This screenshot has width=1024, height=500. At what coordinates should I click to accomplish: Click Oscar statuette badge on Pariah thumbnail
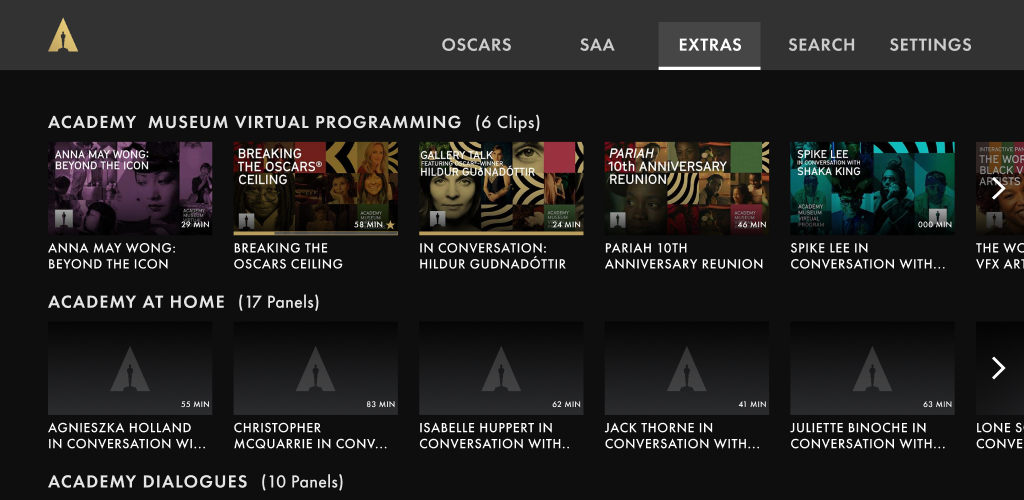click(617, 219)
